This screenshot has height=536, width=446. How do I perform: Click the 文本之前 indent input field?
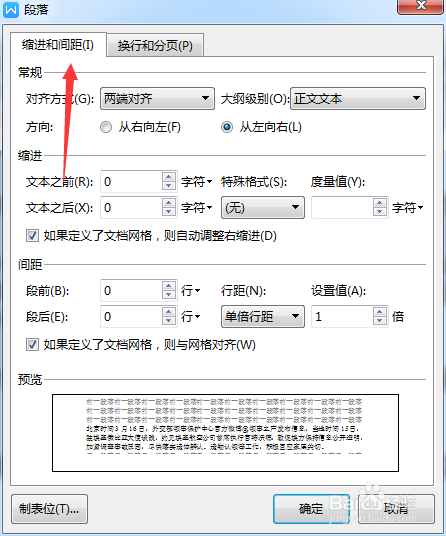(131, 182)
